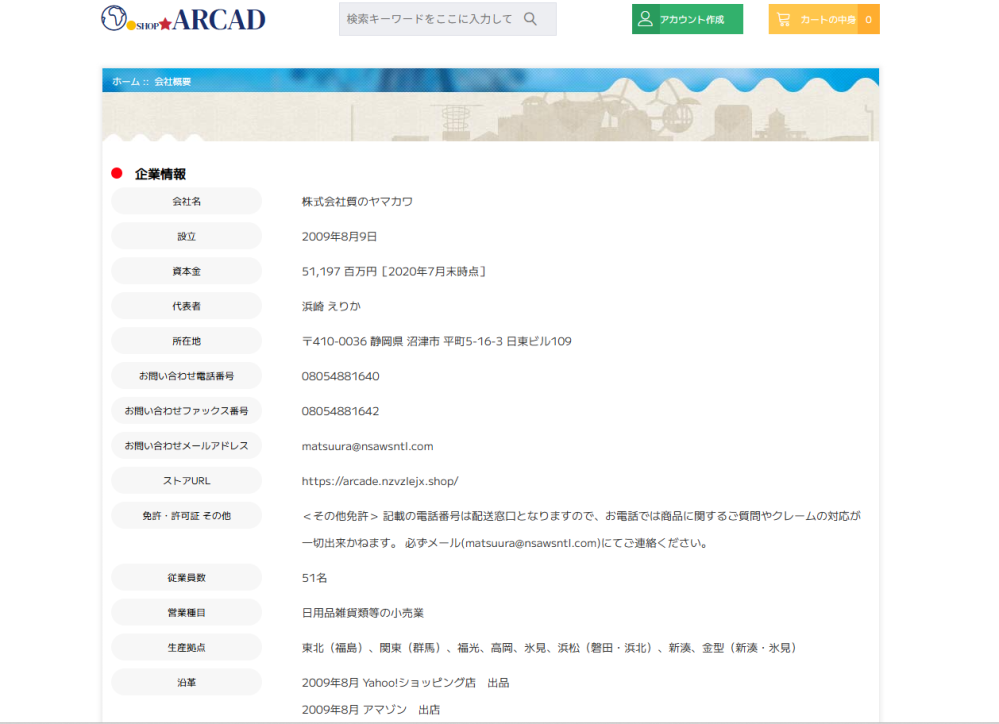Screen dimensions: 999x724
Task: Click the 従業員数 label
Action: 186,577
